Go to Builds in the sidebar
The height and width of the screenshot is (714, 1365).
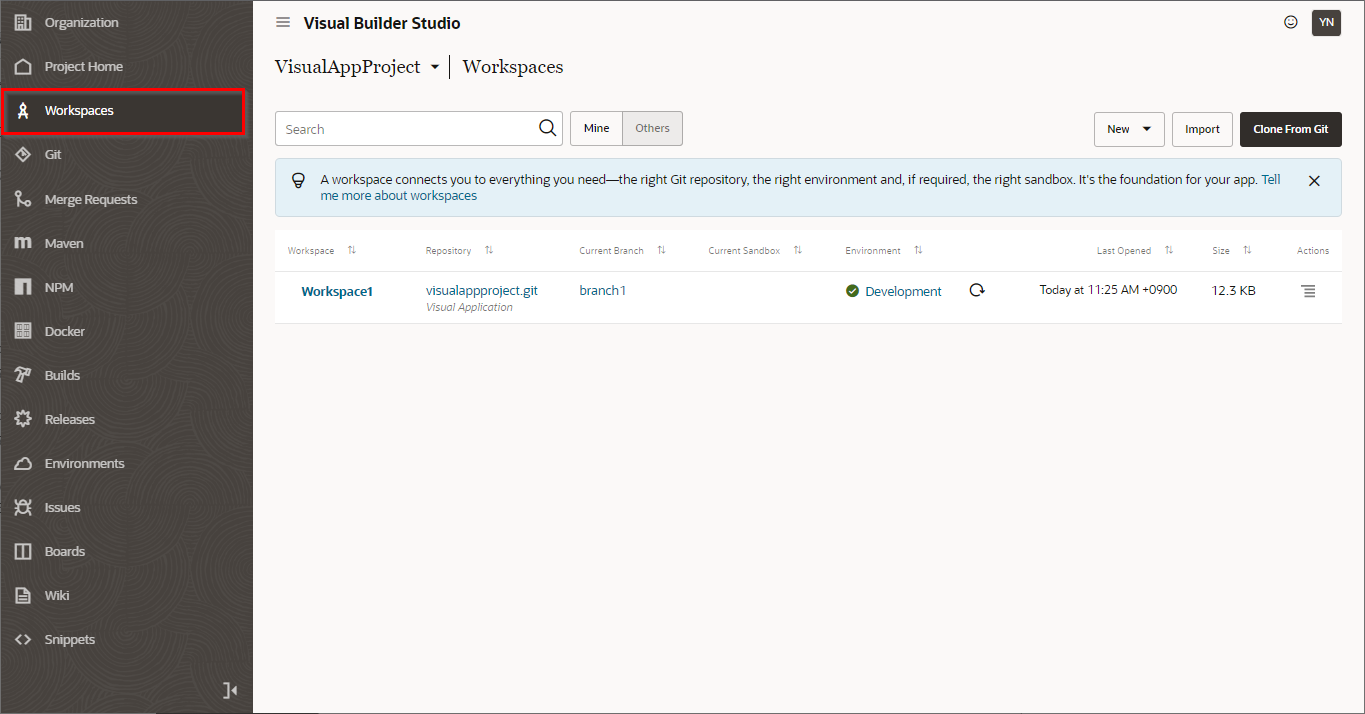[x=62, y=375]
